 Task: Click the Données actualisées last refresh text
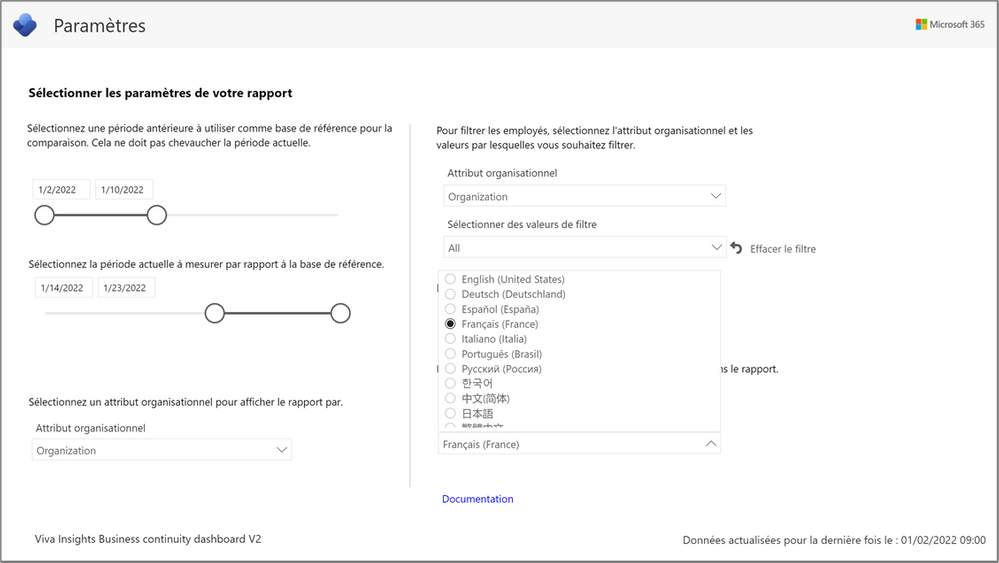tap(834, 540)
